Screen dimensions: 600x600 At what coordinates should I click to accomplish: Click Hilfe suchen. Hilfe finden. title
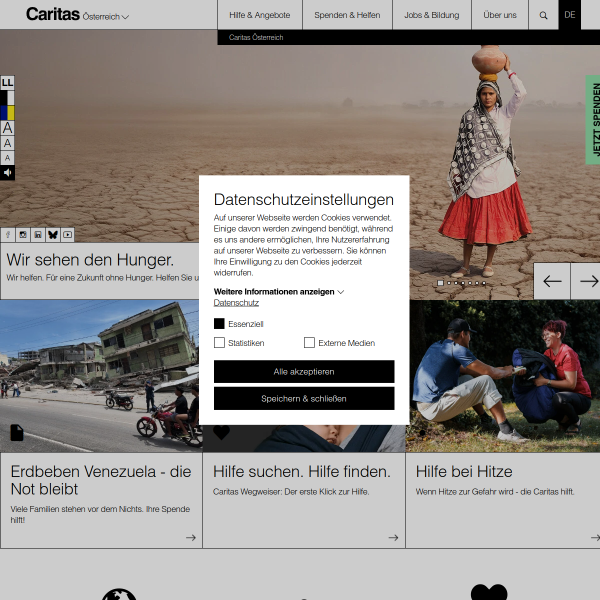coord(302,471)
